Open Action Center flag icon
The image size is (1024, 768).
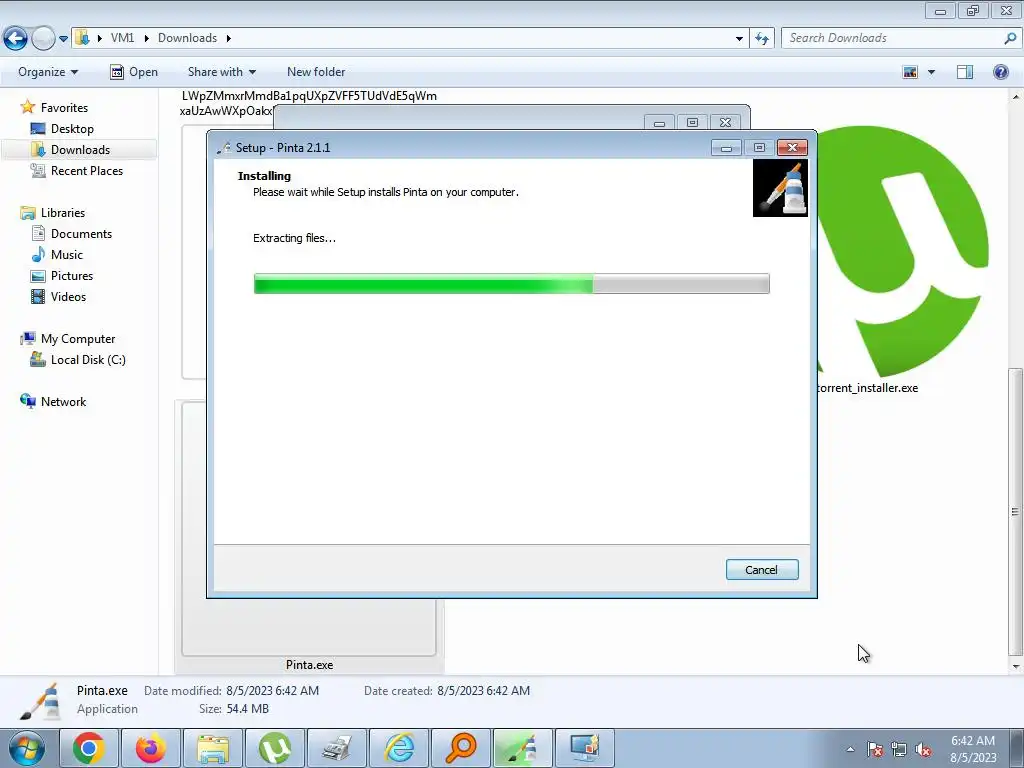coord(875,749)
